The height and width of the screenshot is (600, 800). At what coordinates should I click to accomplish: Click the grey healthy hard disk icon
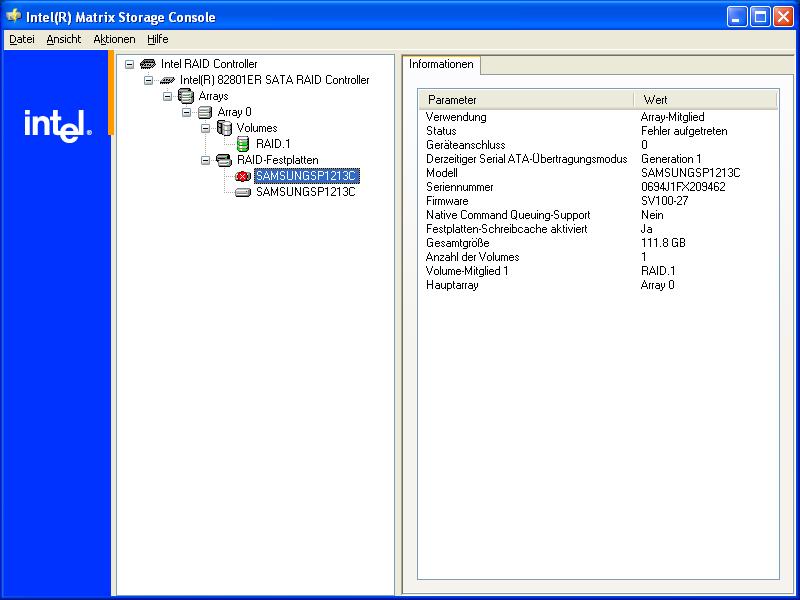243,192
